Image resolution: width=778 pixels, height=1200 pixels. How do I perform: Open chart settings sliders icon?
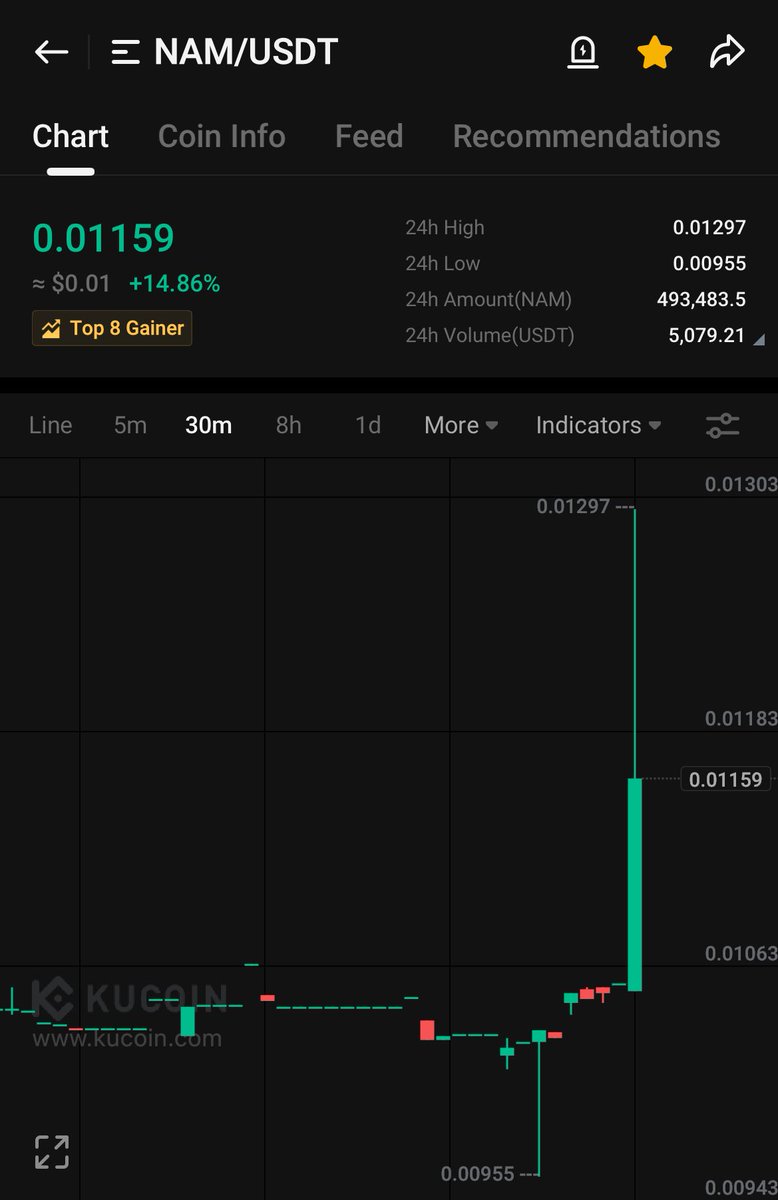click(x=723, y=425)
